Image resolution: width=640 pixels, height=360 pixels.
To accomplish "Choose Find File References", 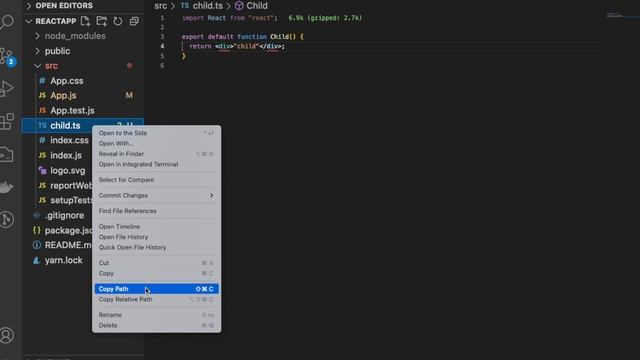I will pos(156,211).
